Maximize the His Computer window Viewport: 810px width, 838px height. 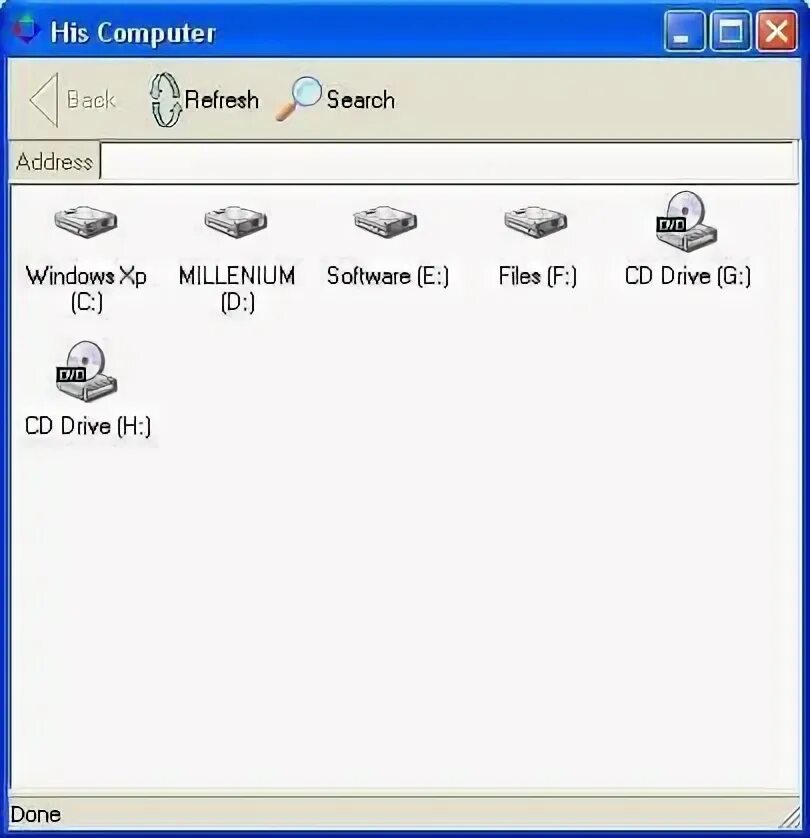[730, 31]
